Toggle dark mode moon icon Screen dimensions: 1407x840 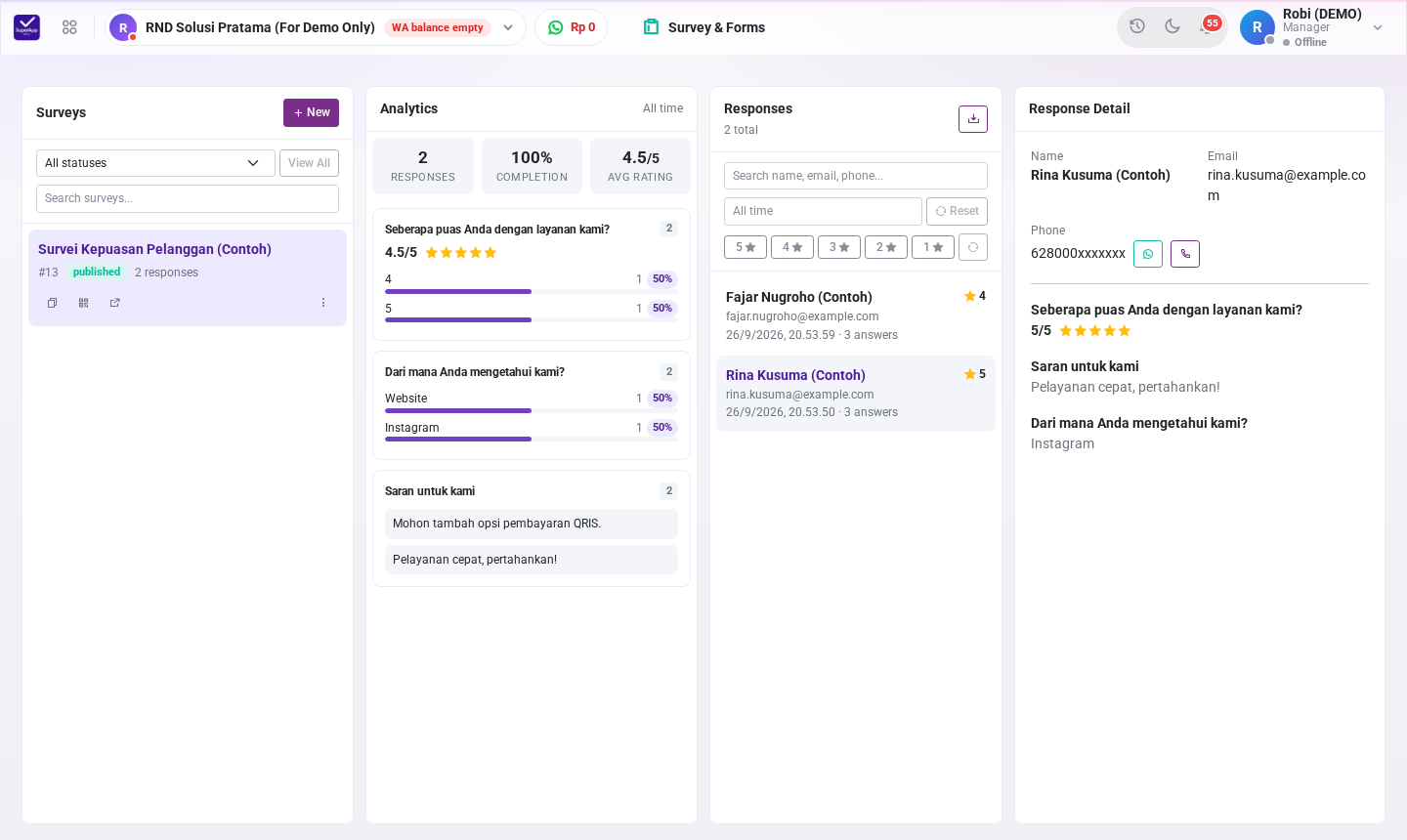coord(1172,26)
